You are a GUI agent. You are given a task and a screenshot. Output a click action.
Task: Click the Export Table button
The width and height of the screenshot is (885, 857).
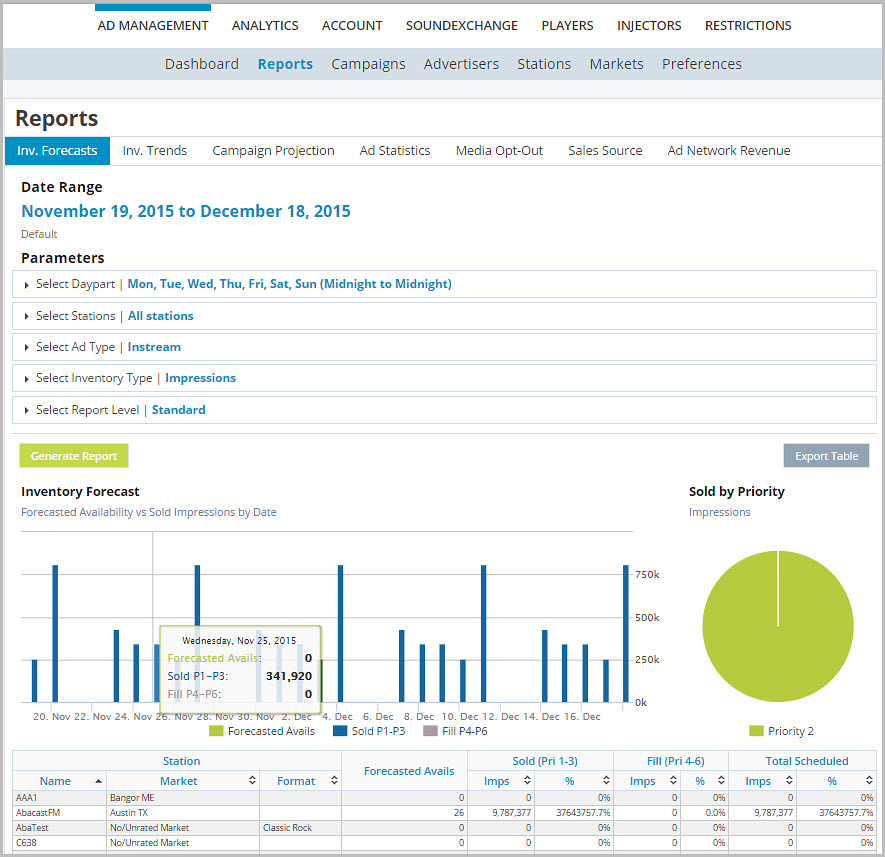826,455
